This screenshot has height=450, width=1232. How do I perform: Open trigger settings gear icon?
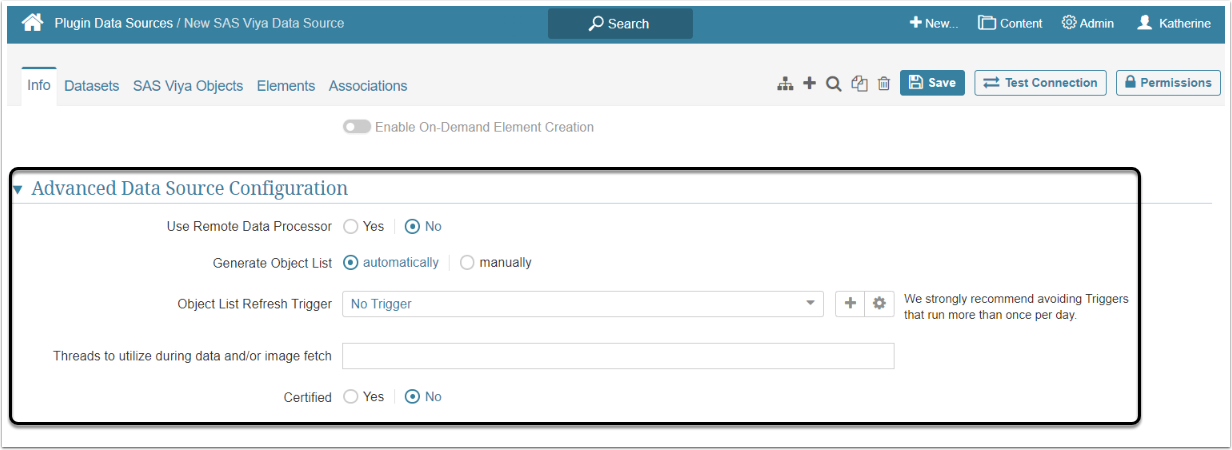[879, 304]
